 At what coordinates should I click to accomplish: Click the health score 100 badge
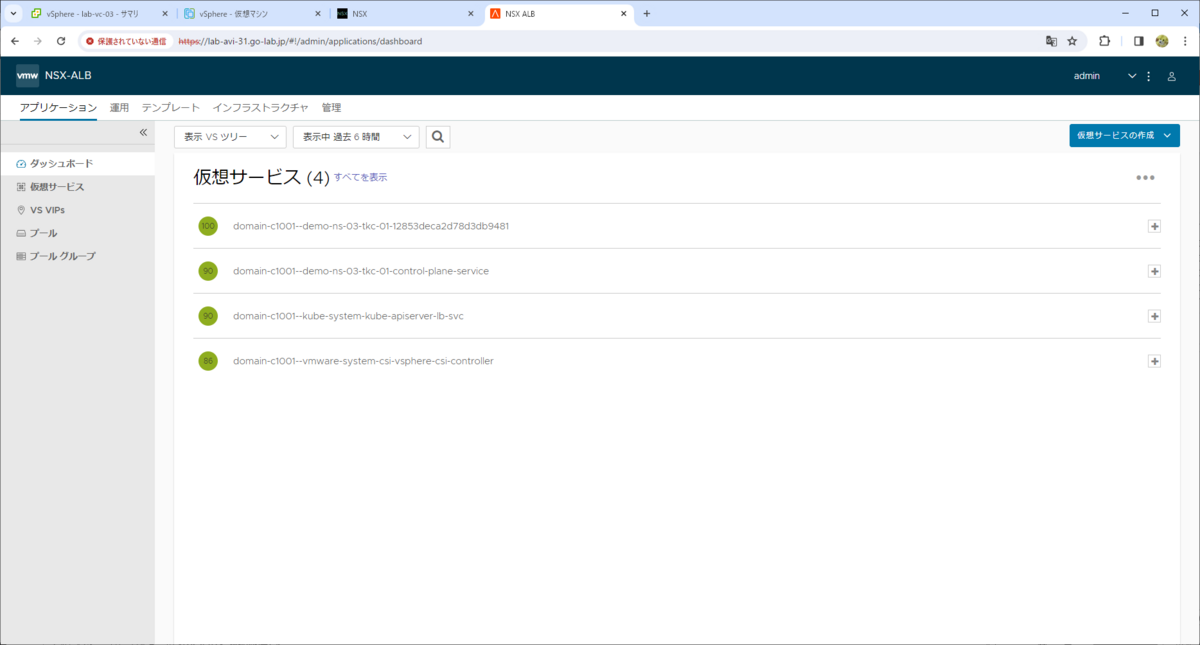(208, 226)
